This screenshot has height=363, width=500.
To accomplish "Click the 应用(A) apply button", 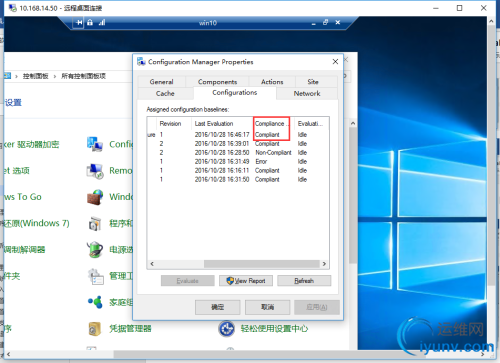I will pos(317,307).
